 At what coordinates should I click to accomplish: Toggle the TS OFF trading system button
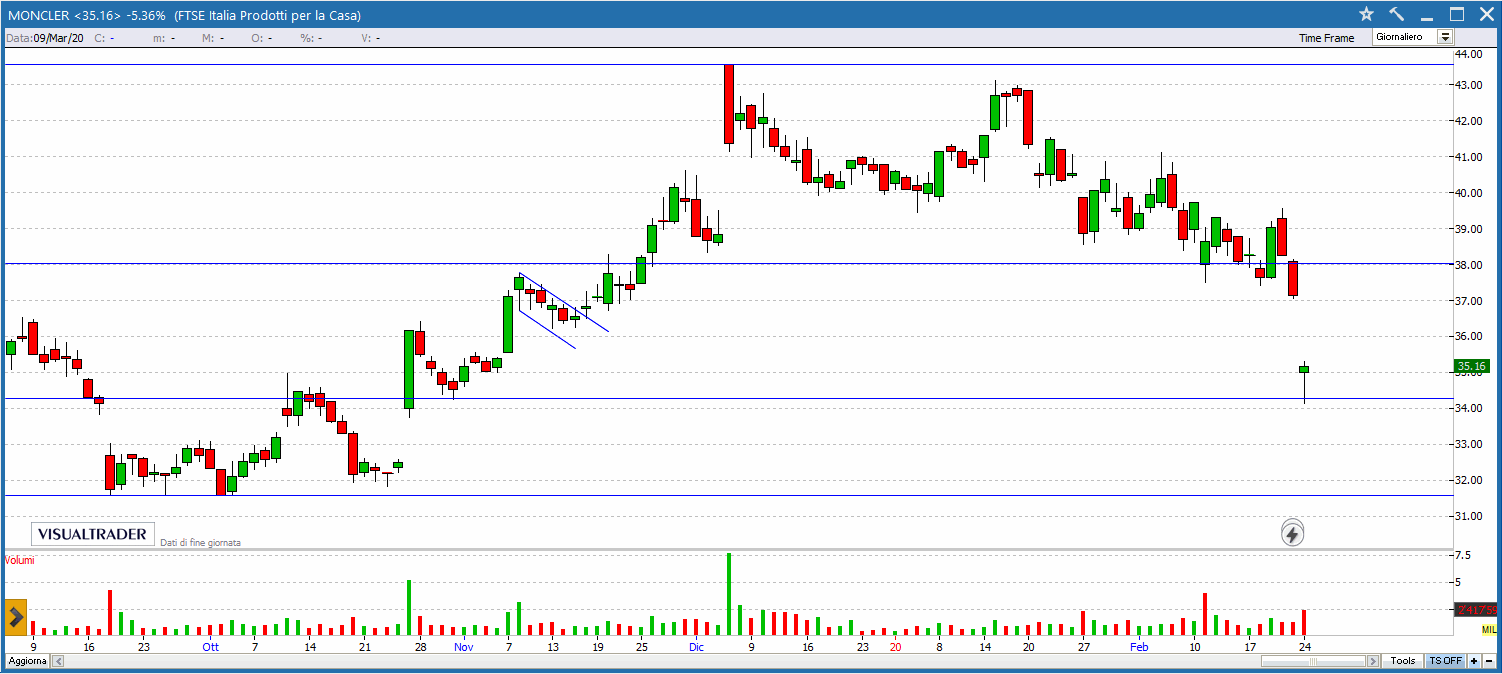tap(1445, 661)
